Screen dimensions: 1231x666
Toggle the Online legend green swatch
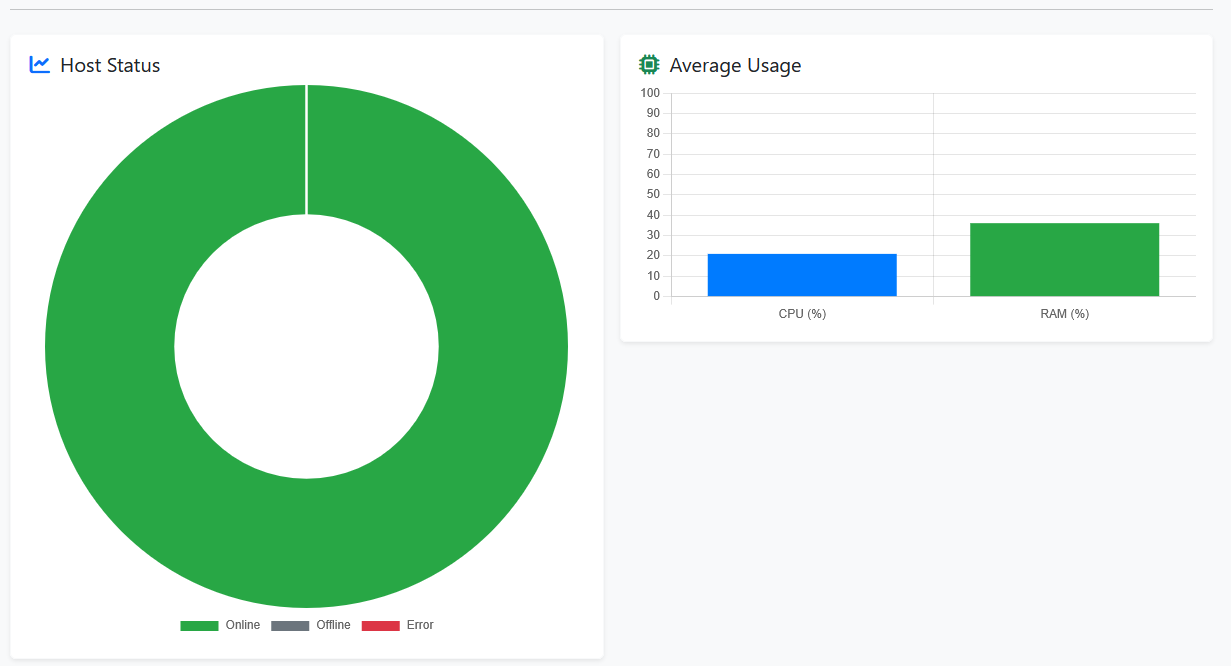199,625
